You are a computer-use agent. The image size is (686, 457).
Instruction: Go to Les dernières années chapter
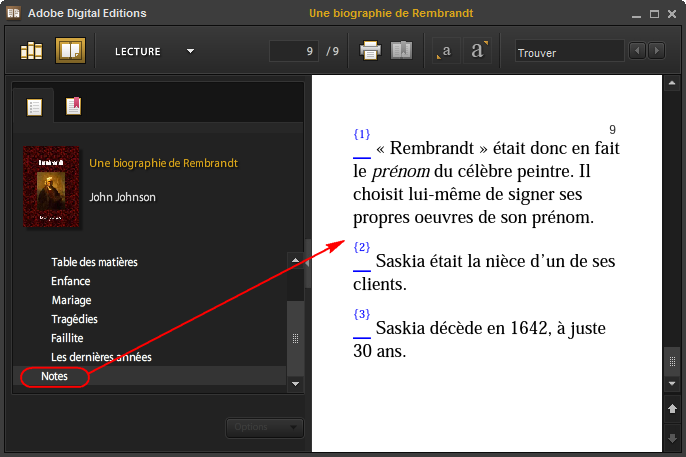point(101,357)
